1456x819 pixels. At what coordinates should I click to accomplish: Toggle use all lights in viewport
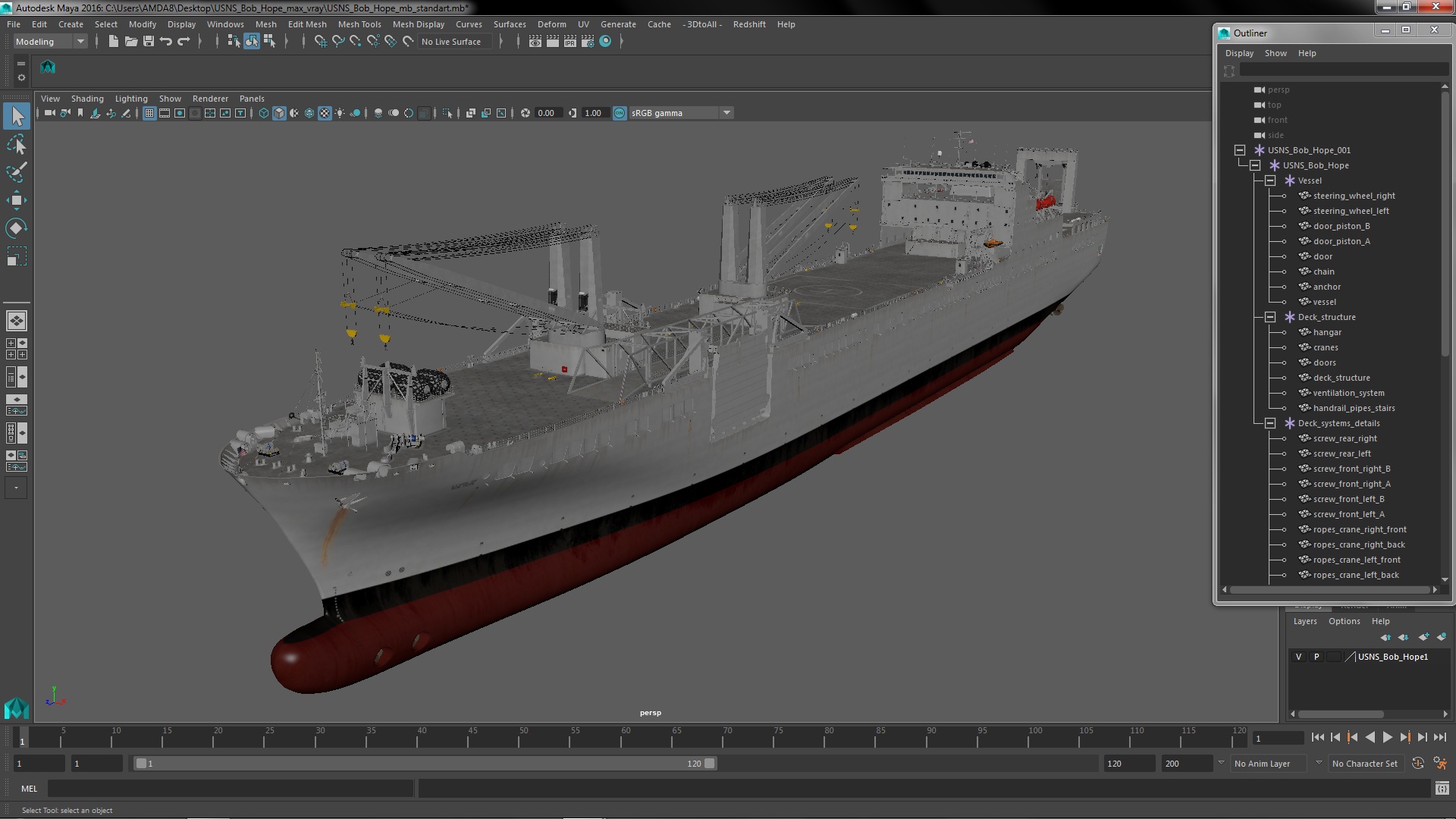pyautogui.click(x=340, y=113)
